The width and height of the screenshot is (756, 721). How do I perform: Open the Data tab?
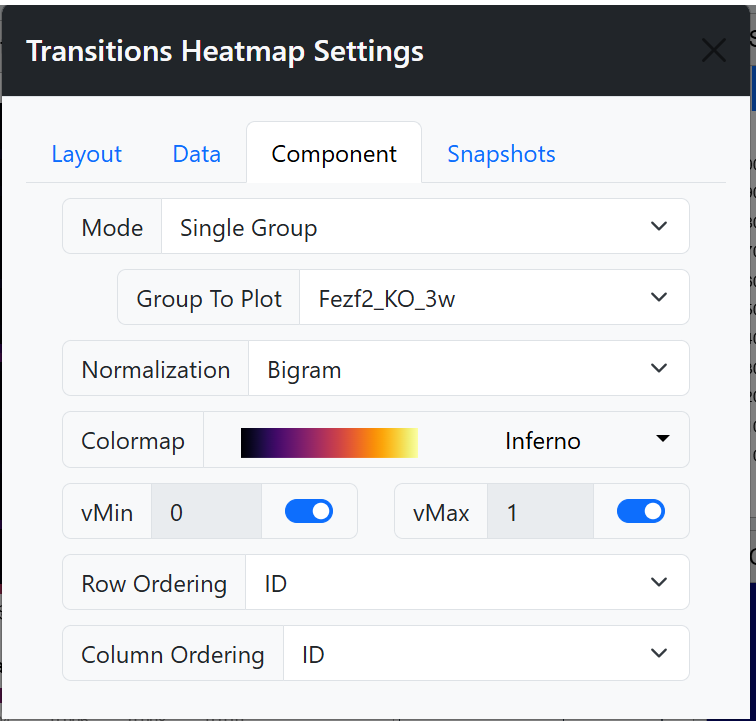coord(197,154)
